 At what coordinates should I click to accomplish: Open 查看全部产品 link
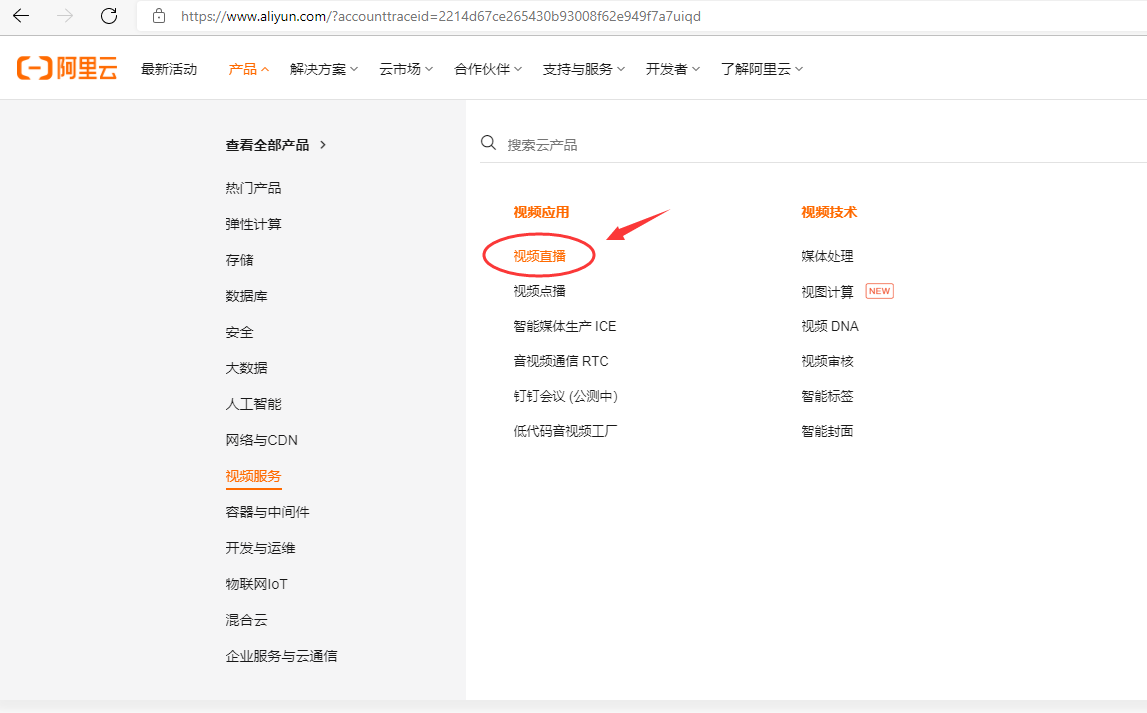(276, 145)
